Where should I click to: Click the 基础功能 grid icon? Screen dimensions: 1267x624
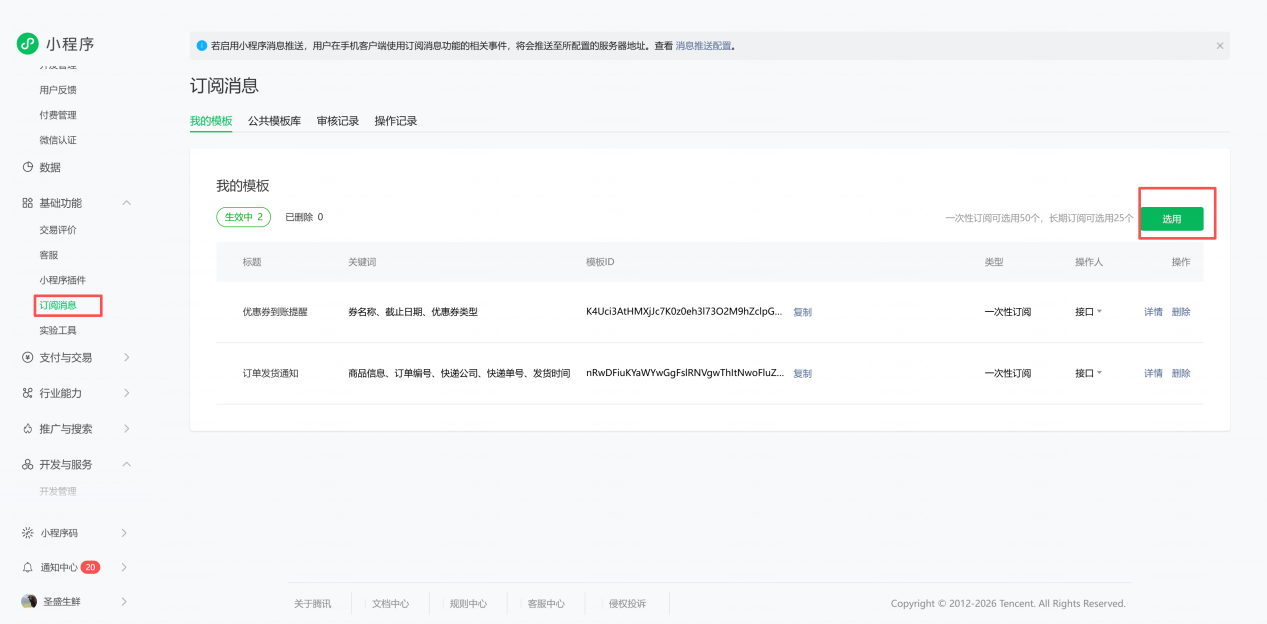[28, 203]
